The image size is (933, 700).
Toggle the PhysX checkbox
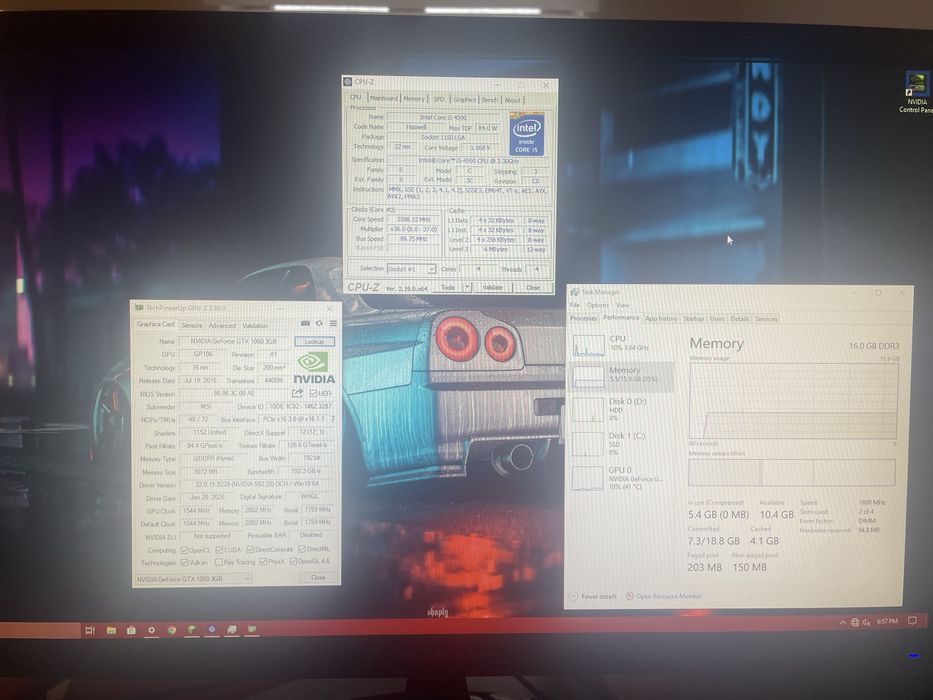[263, 561]
